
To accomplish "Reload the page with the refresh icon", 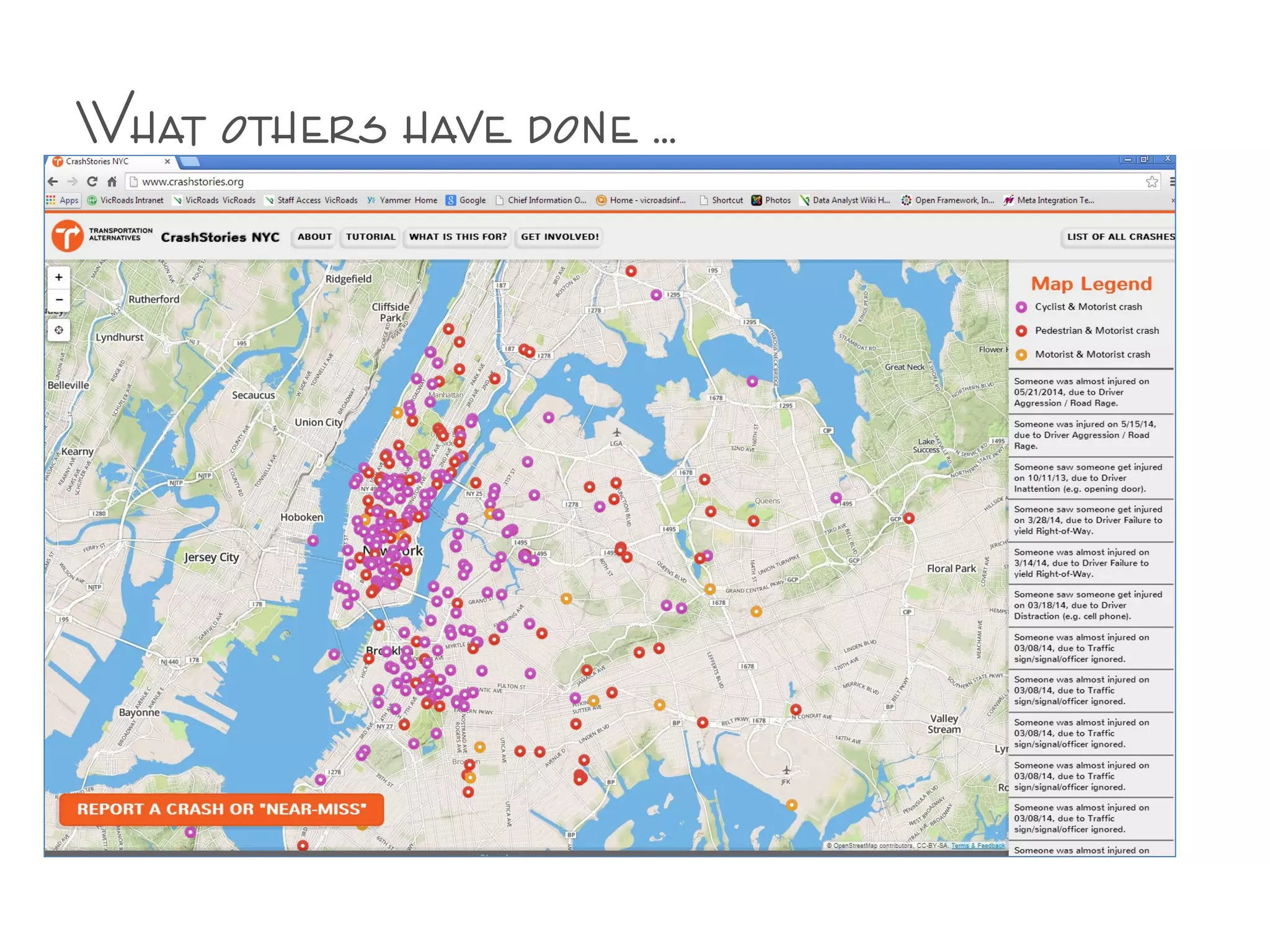I will (92, 182).
